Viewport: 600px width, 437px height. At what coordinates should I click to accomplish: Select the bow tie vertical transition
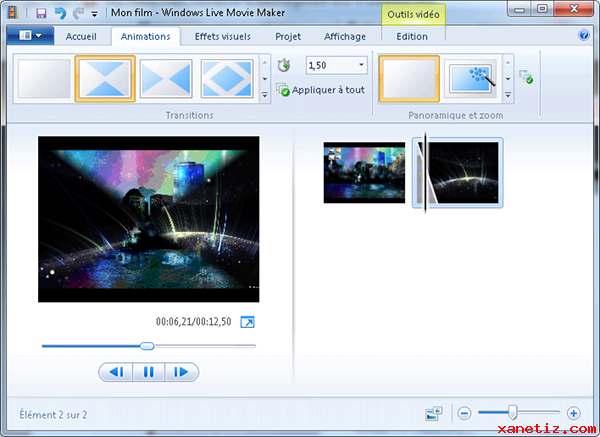click(x=105, y=79)
